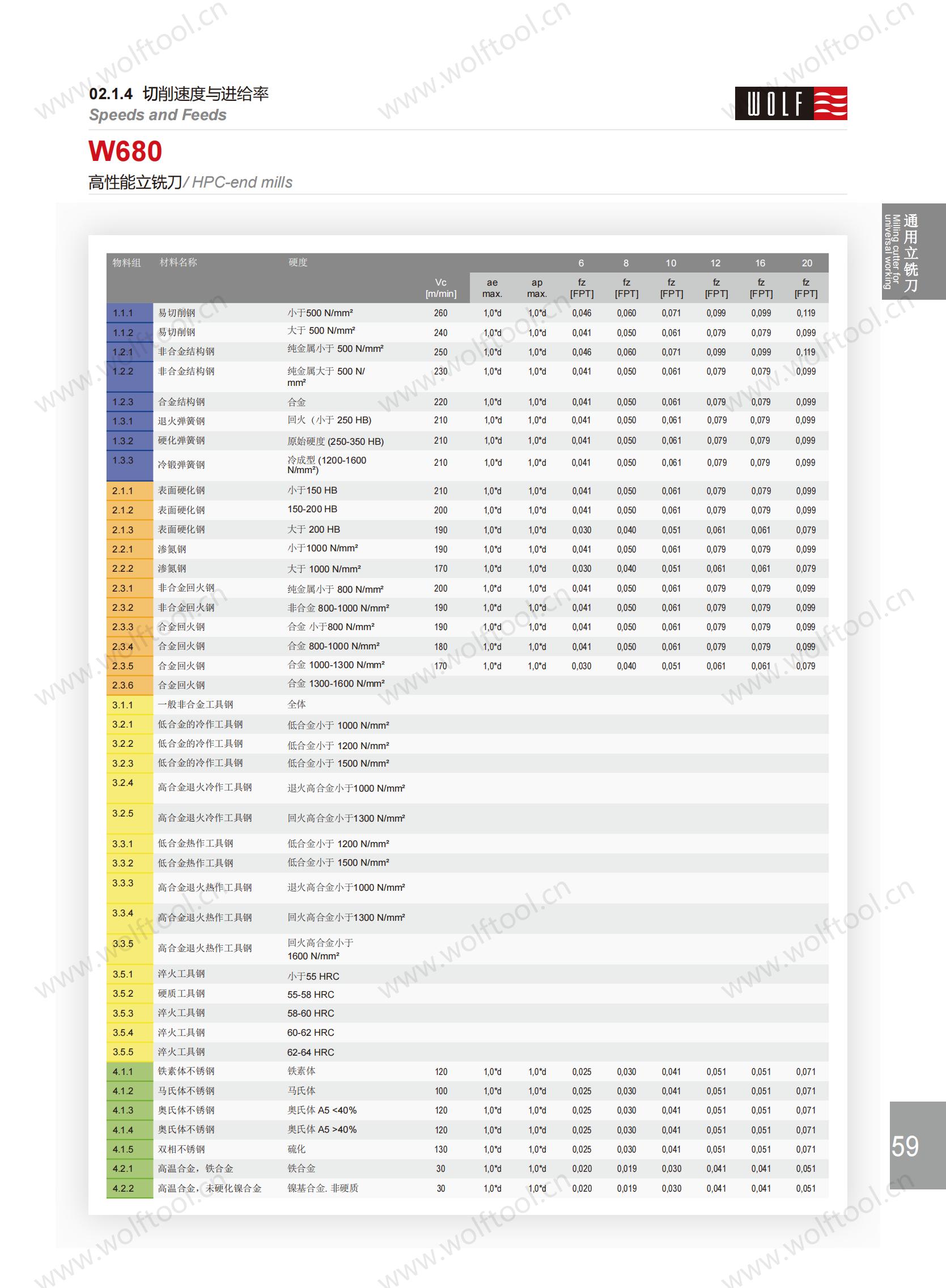Click the WOLF logo

(x=791, y=104)
